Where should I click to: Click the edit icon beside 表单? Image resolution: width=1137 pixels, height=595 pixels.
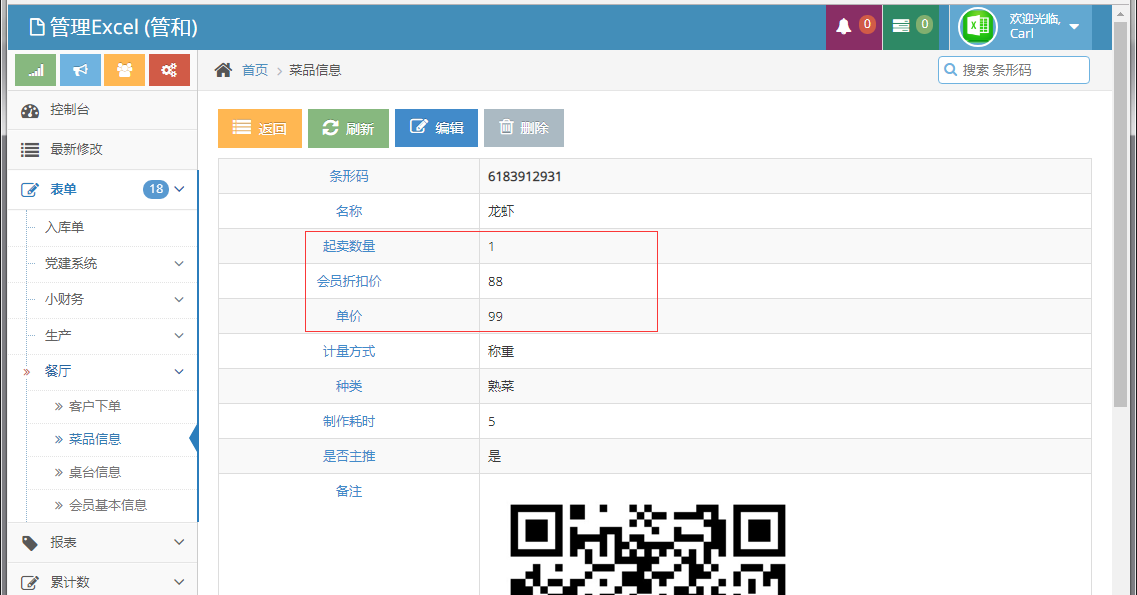[30, 190]
